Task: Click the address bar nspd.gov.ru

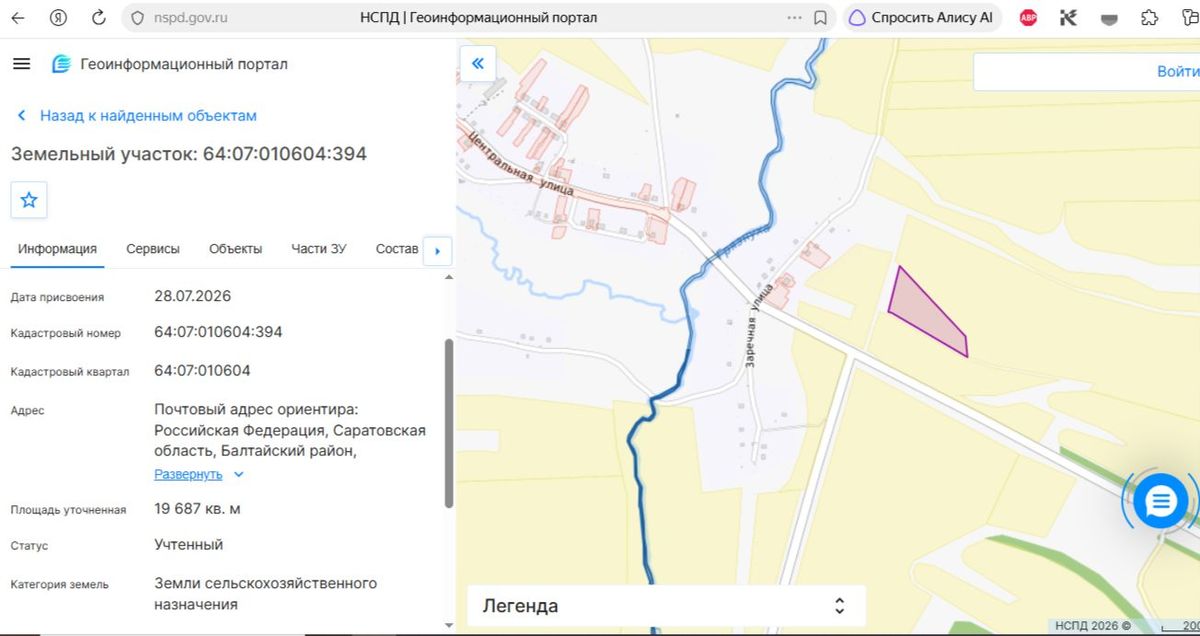Action: (191, 17)
